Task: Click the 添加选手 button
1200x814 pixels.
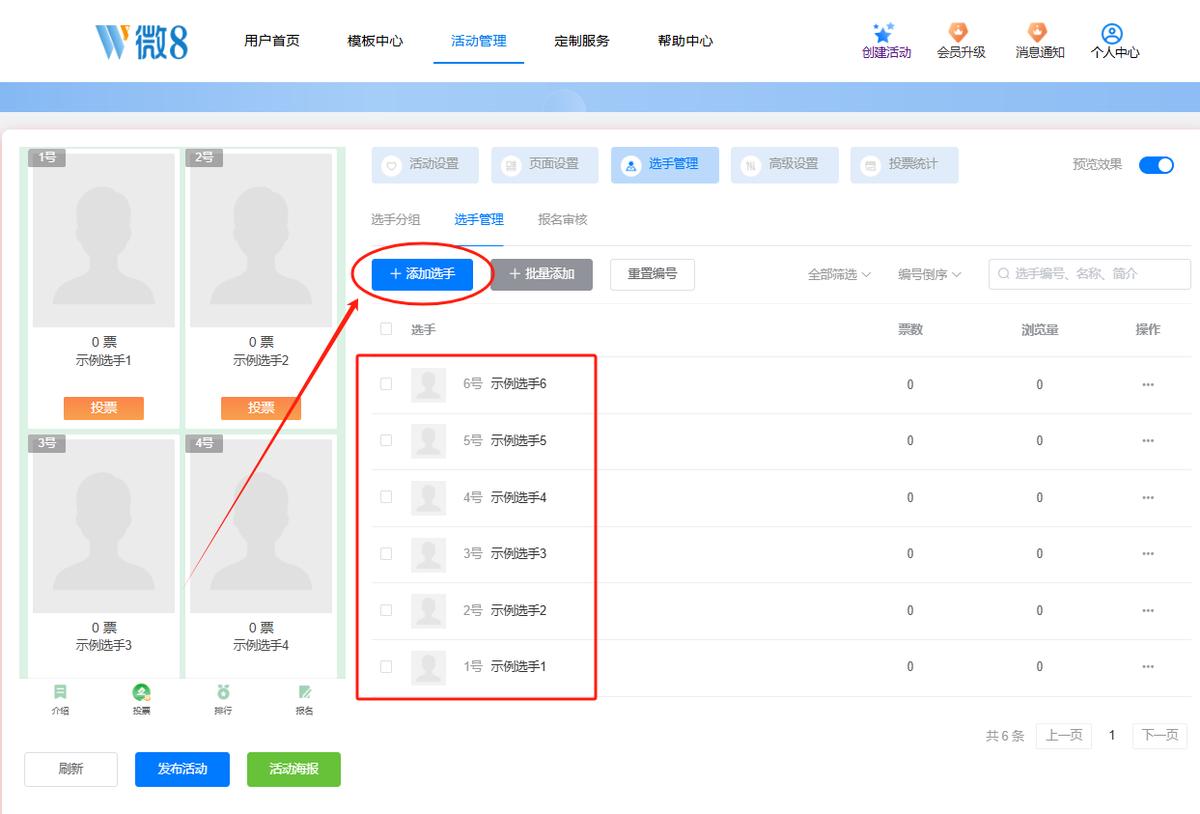Action: click(x=422, y=274)
